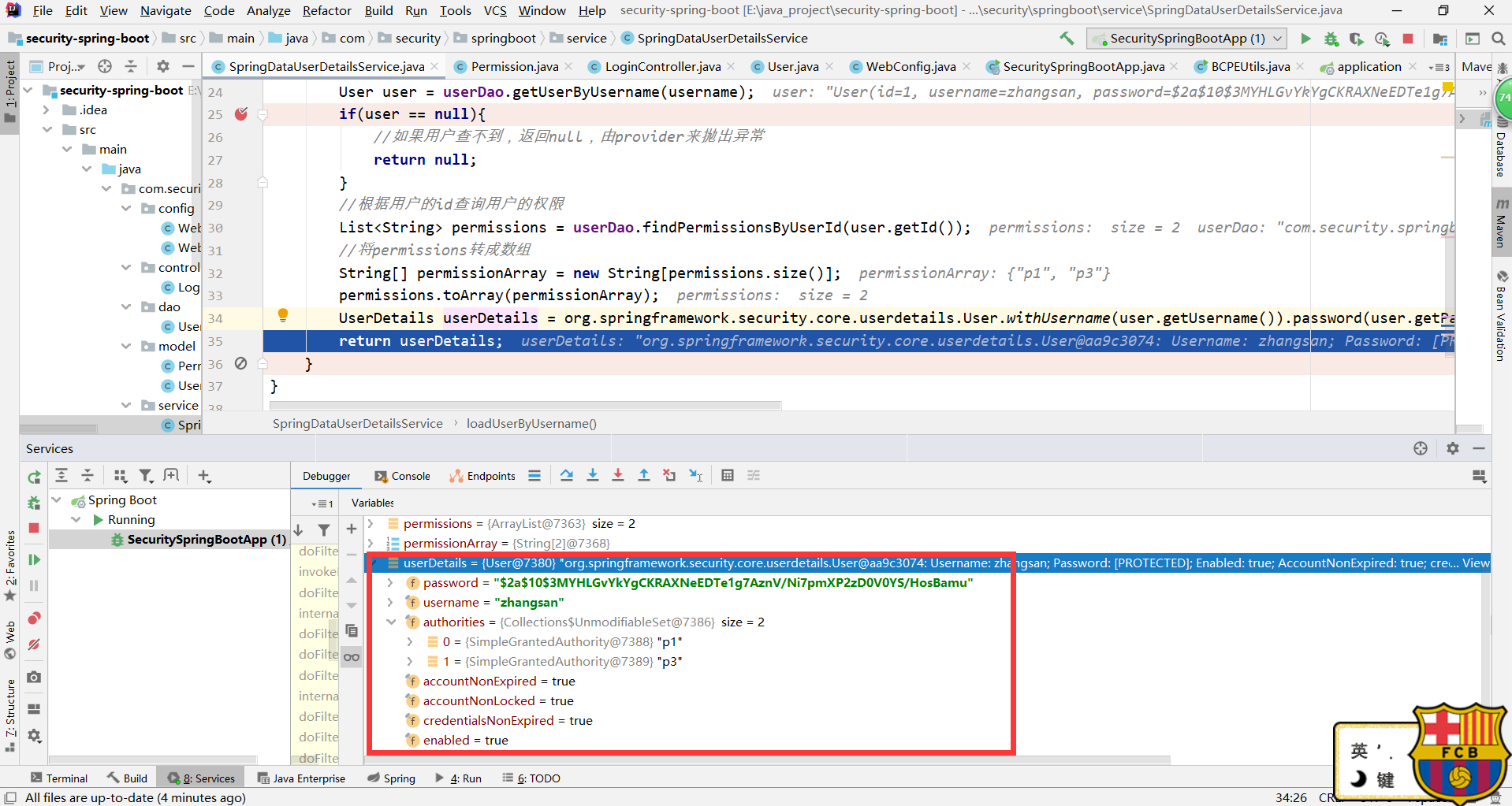Click Step Into in debugger toolbar
This screenshot has height=806, width=1512.
[x=593, y=475]
